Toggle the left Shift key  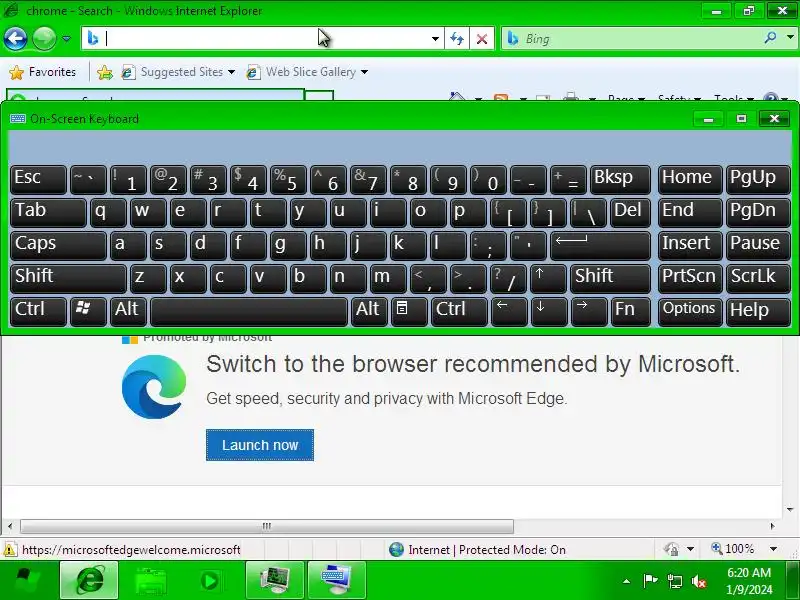tap(68, 278)
